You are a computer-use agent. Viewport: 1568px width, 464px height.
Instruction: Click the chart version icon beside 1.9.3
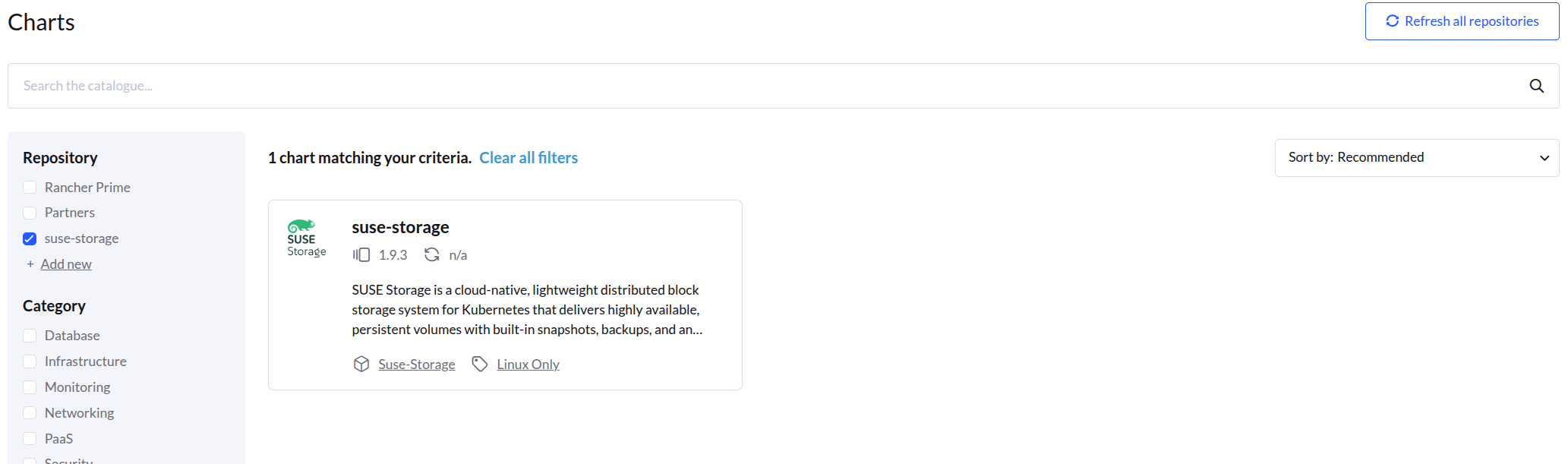click(x=361, y=255)
